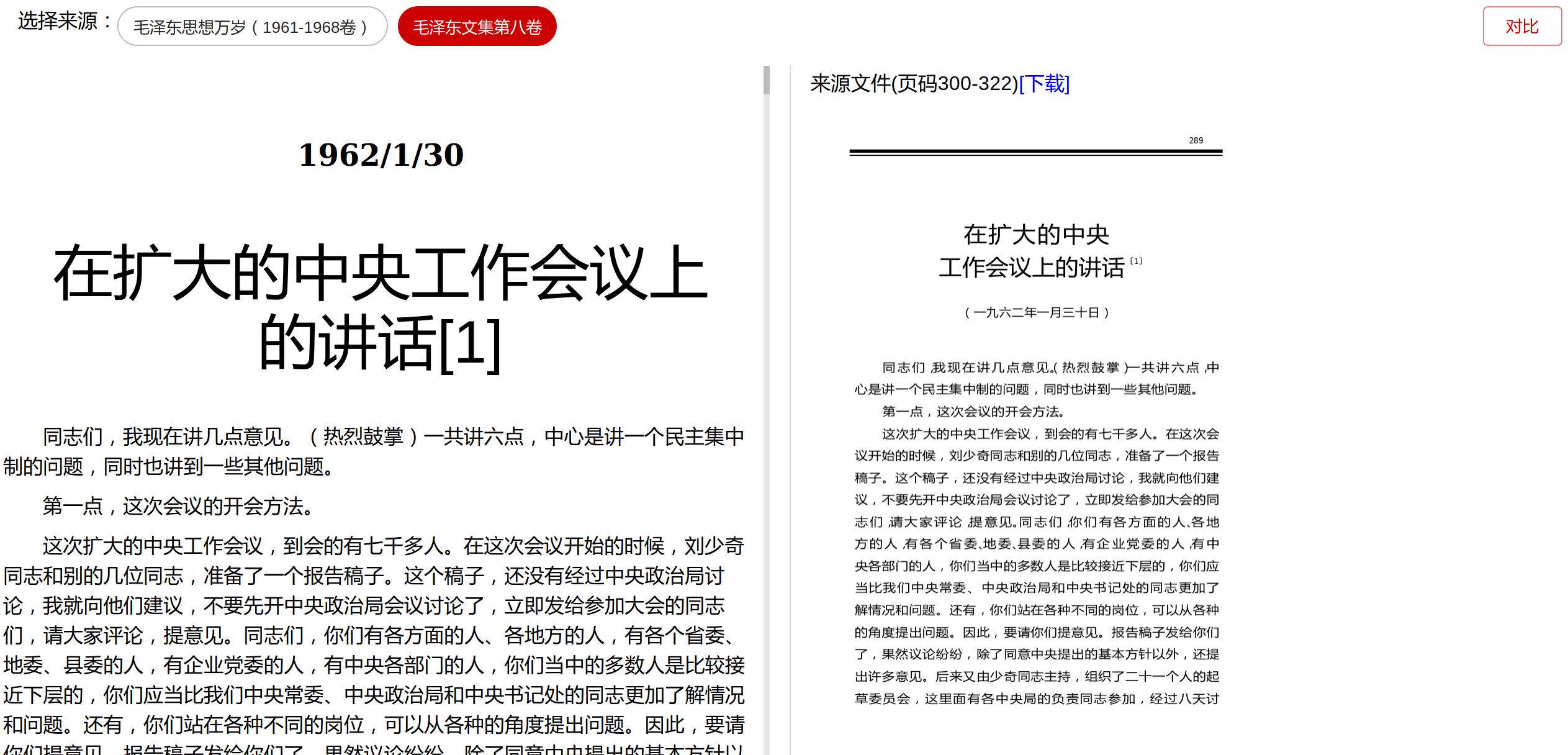1568x755 pixels.
Task: Click the 对比 compare button
Action: [1521, 27]
